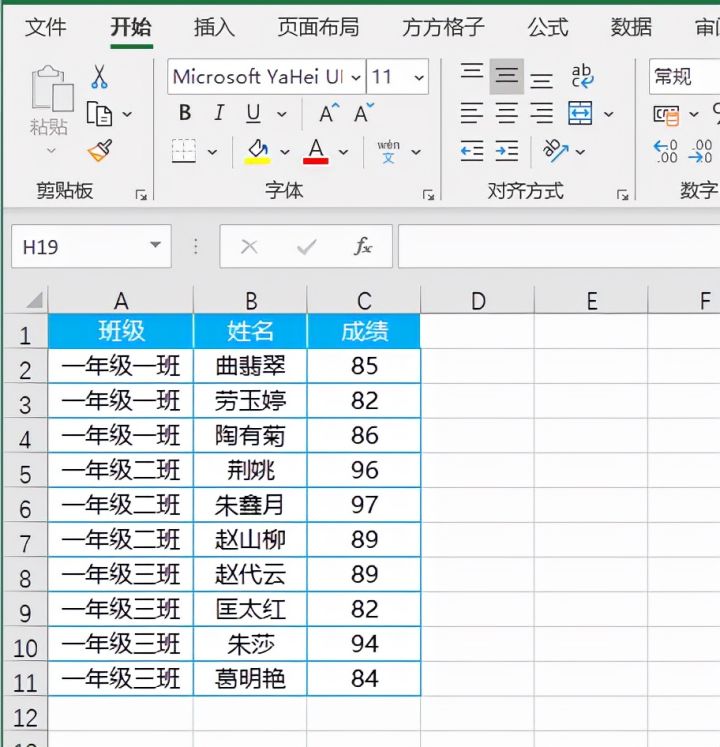Viewport: 720px width, 747px height.
Task: Select Middle Align icon
Action: point(507,76)
